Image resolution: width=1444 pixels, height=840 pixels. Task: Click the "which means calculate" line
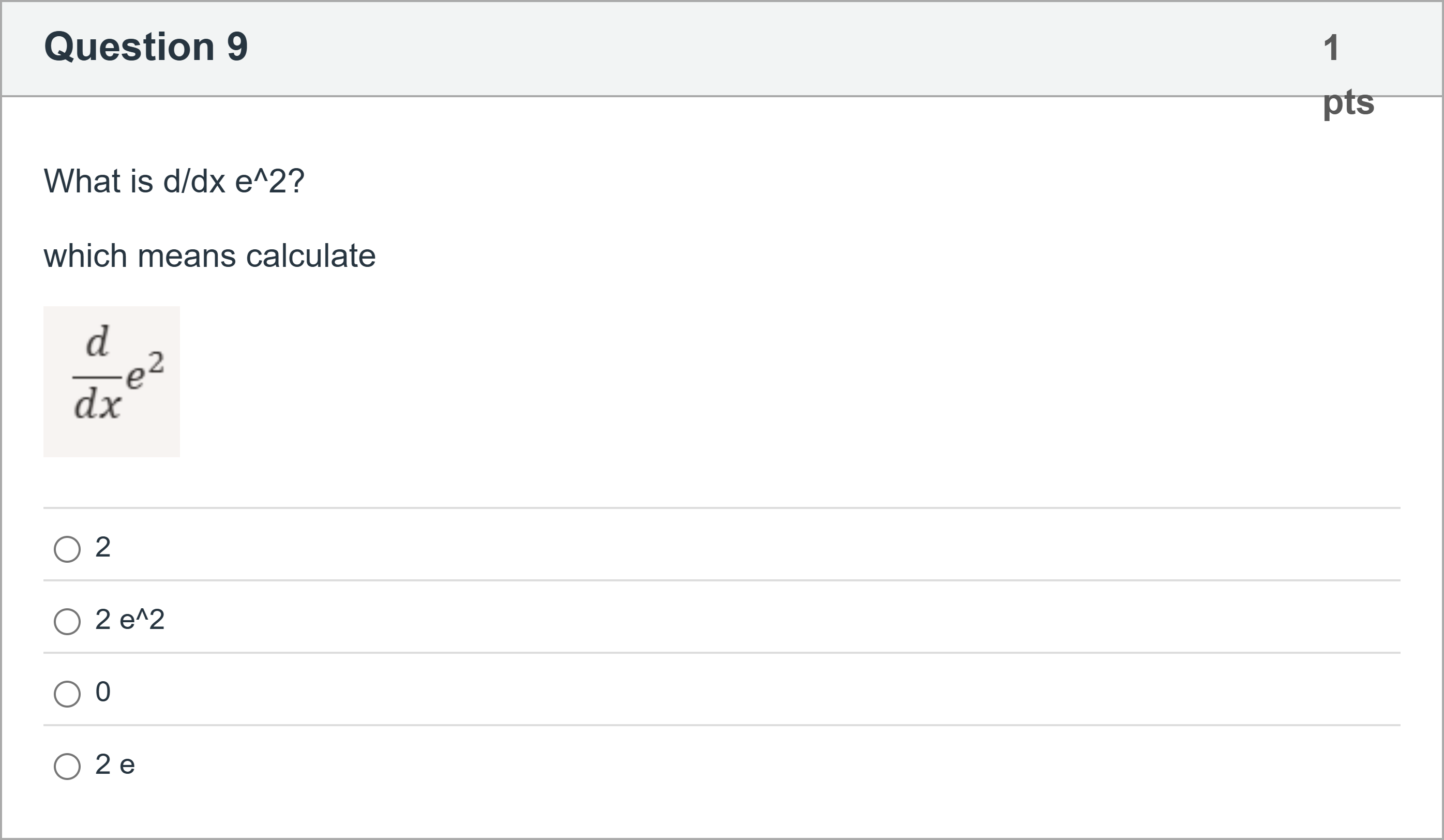point(209,256)
